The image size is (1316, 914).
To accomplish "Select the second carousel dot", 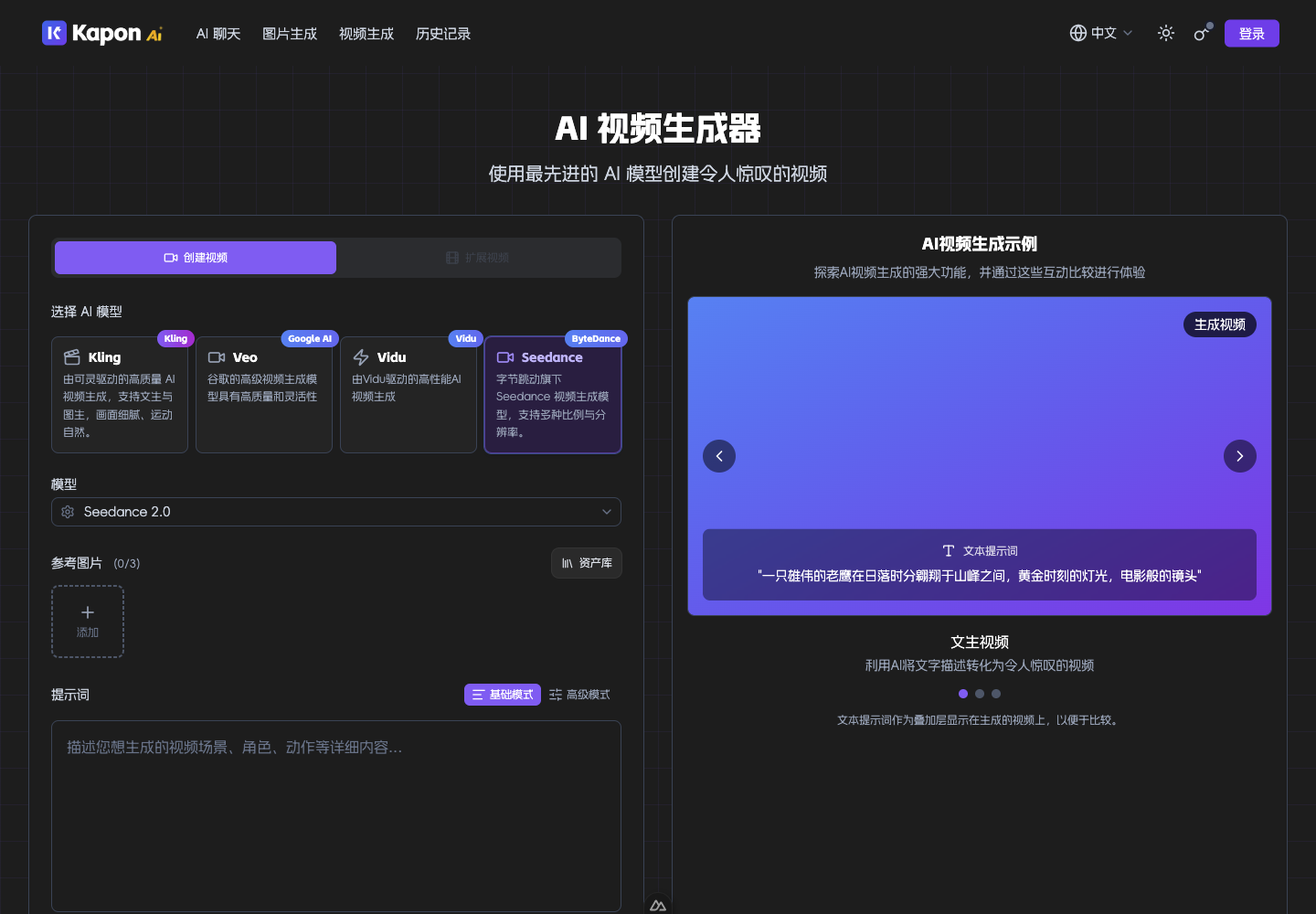I will 980,694.
